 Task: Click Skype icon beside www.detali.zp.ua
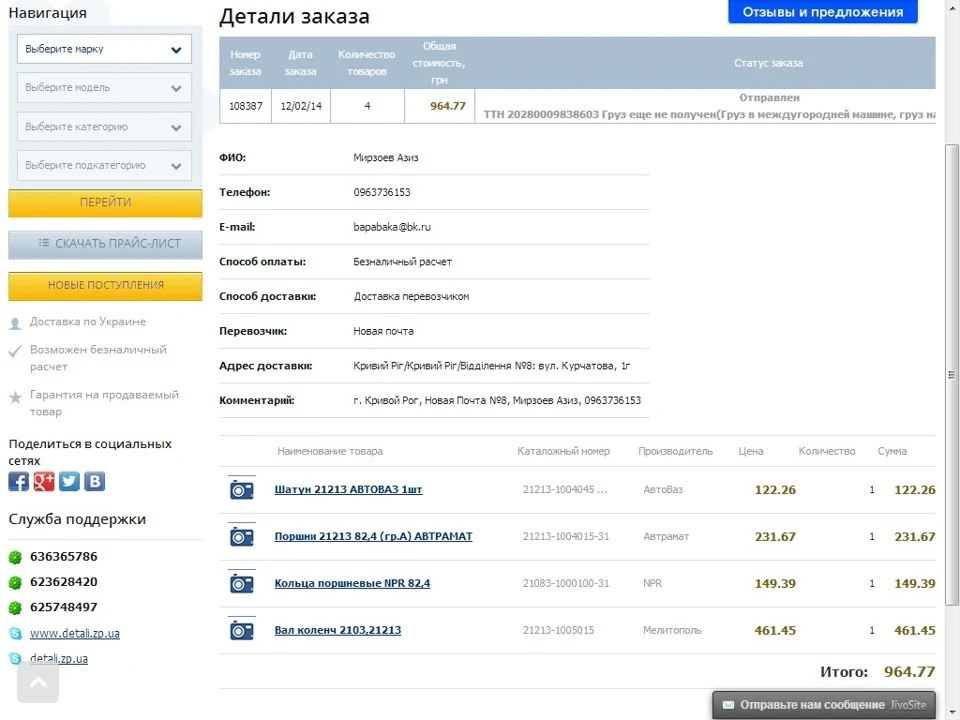[15, 634]
